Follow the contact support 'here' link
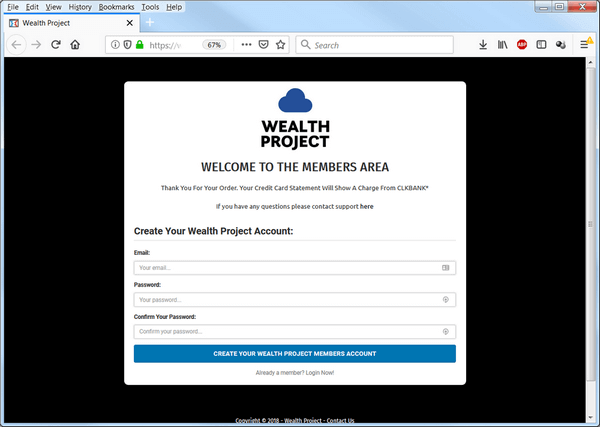 click(x=367, y=206)
